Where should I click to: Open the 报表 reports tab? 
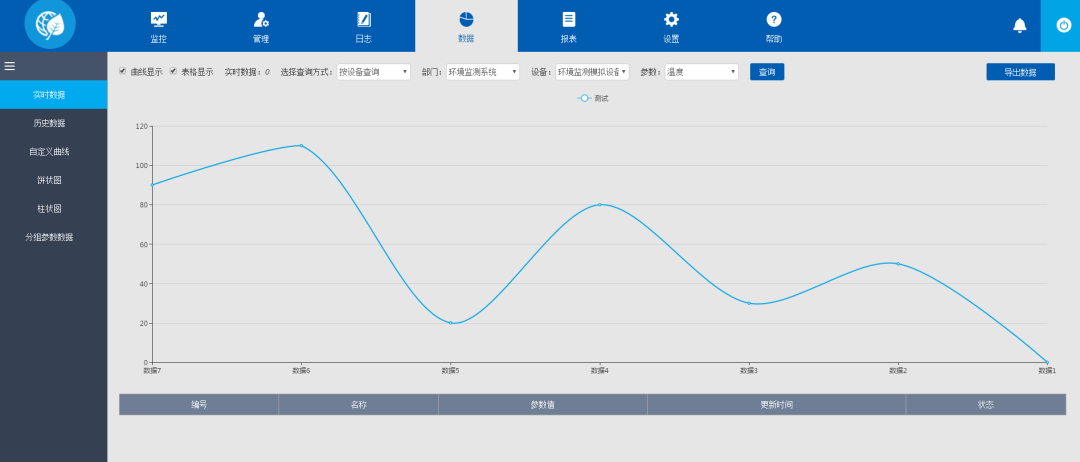click(569, 26)
